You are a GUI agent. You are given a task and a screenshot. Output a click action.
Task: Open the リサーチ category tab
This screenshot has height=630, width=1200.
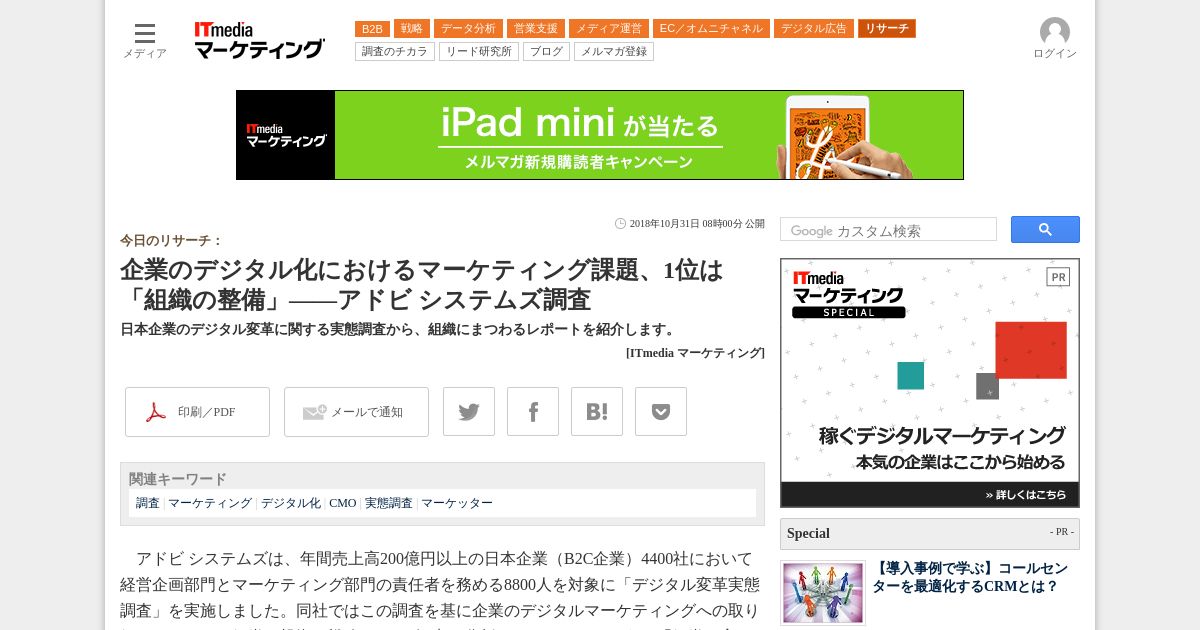887,29
